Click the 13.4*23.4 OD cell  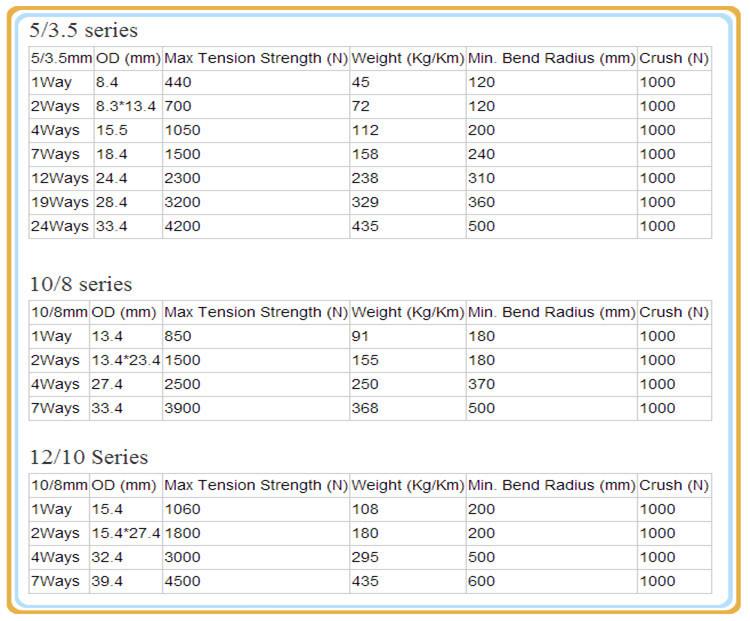[x=126, y=360]
